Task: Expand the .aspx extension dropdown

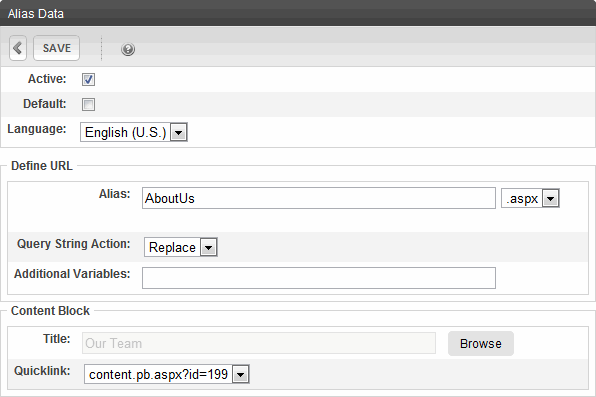Action: 530,198
